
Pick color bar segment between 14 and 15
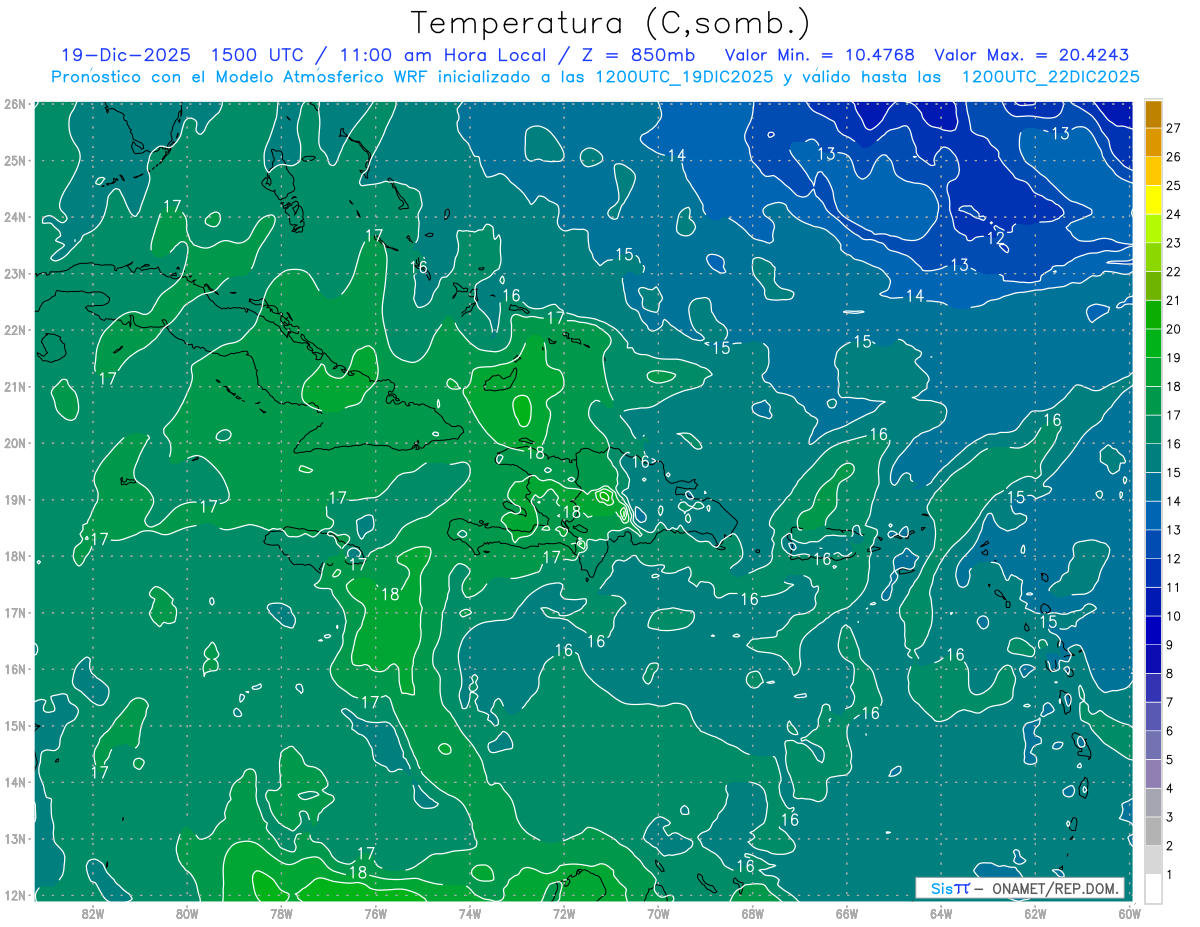tap(1153, 487)
